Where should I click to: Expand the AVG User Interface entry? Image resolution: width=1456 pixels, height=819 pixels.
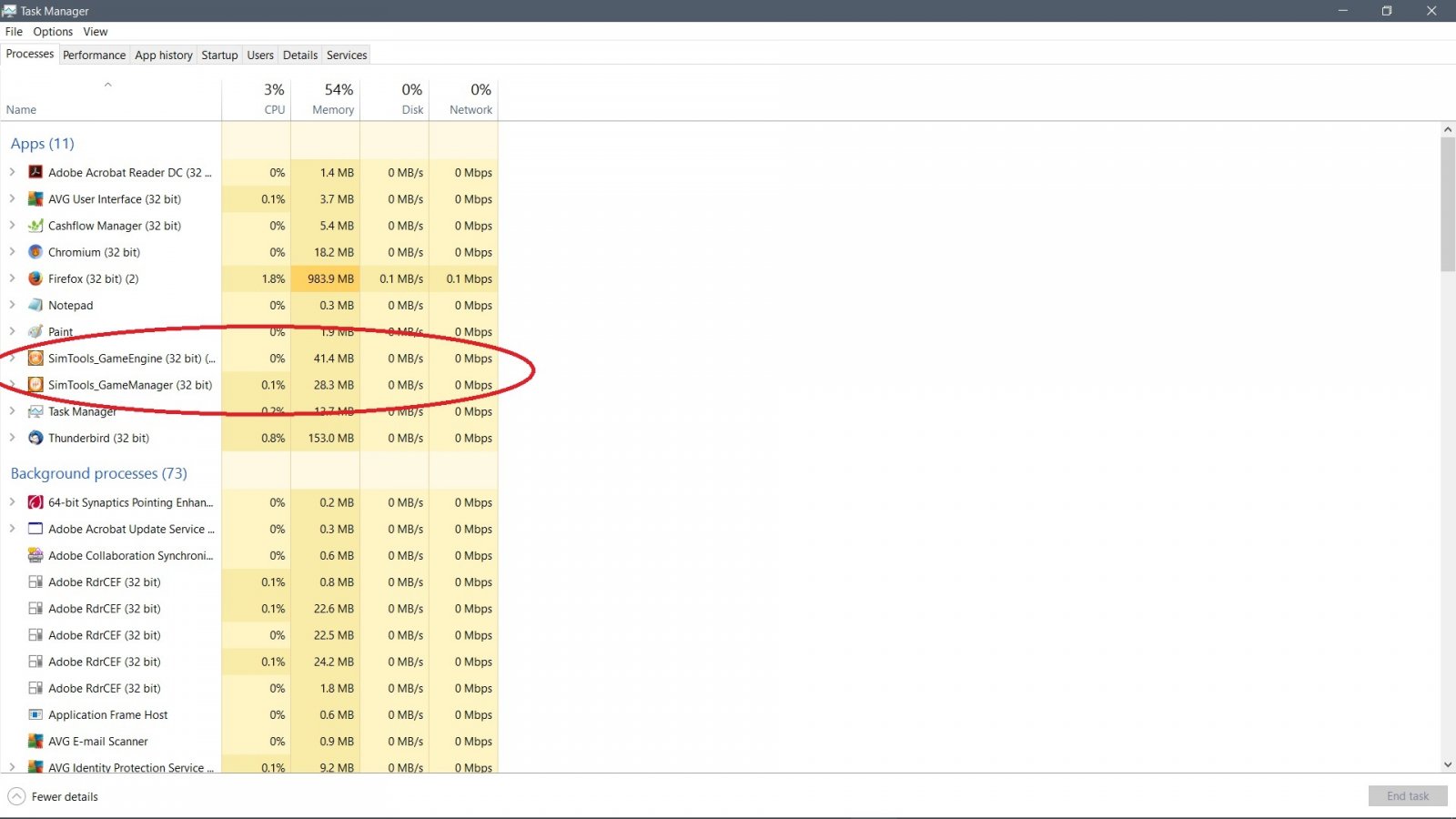click(12, 198)
